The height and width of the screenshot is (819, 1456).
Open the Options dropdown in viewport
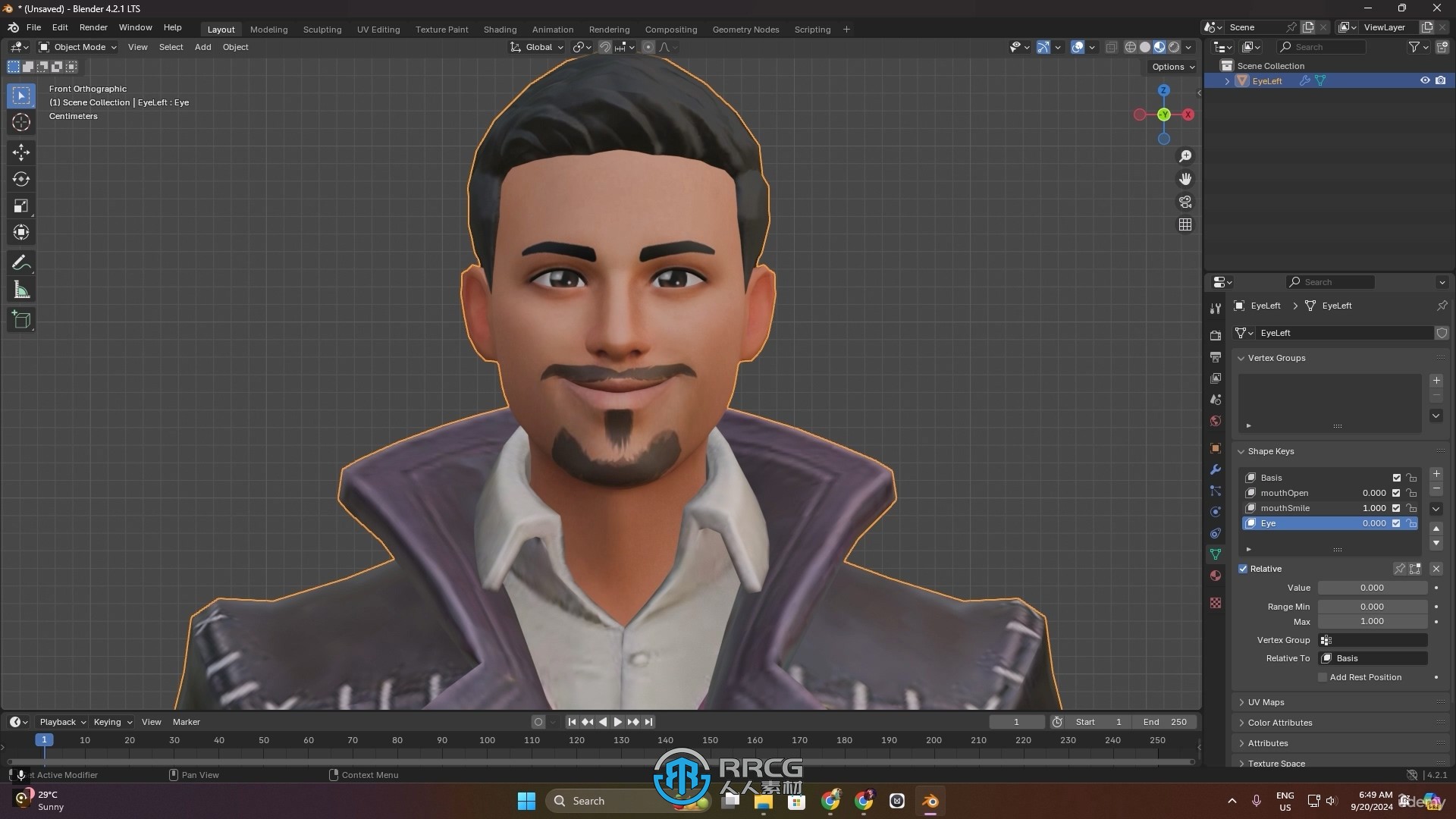[1173, 67]
